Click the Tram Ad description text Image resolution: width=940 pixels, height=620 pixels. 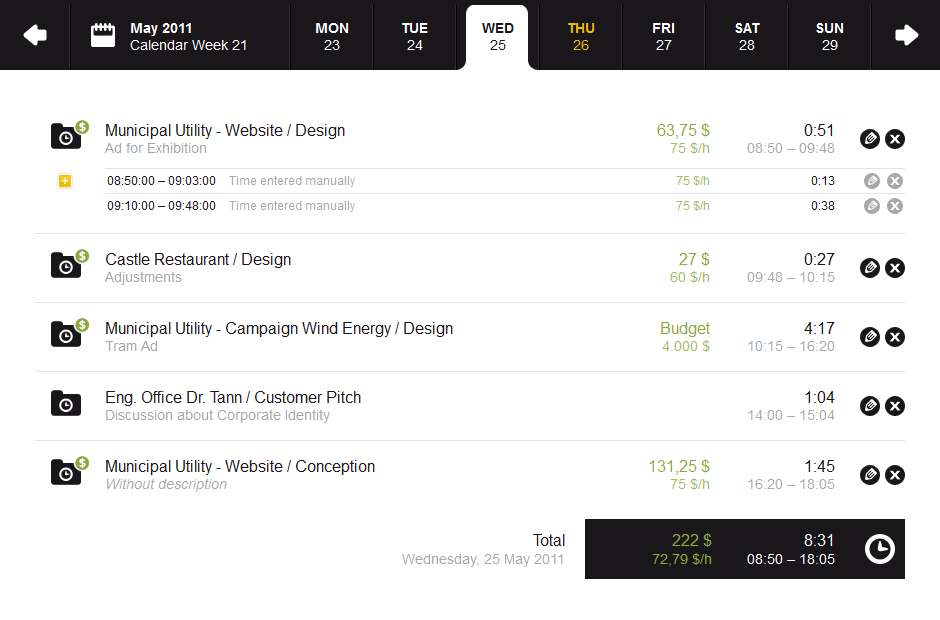click(131, 346)
